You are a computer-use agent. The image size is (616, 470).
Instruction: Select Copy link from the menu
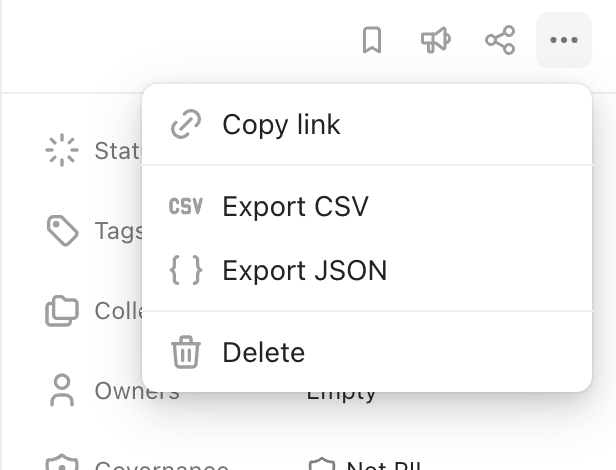click(367, 125)
